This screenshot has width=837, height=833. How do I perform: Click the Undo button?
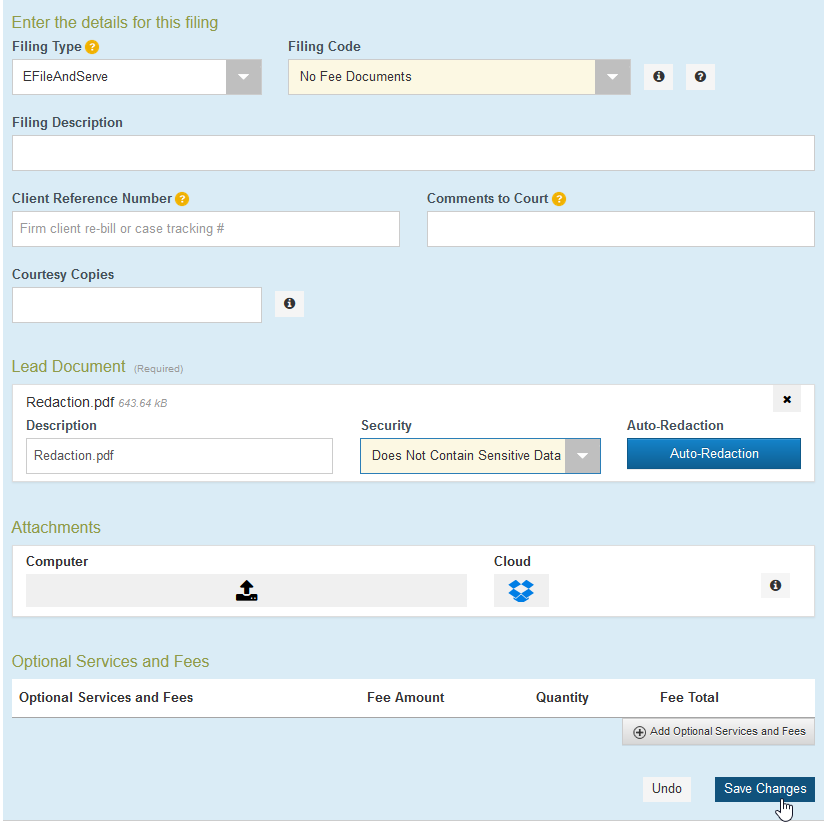point(667,789)
